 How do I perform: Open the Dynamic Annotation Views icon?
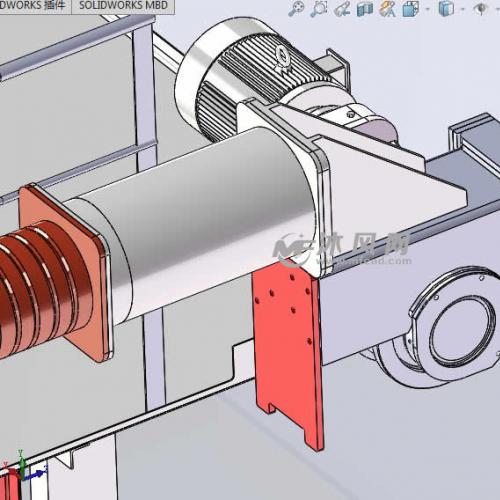click(387, 9)
